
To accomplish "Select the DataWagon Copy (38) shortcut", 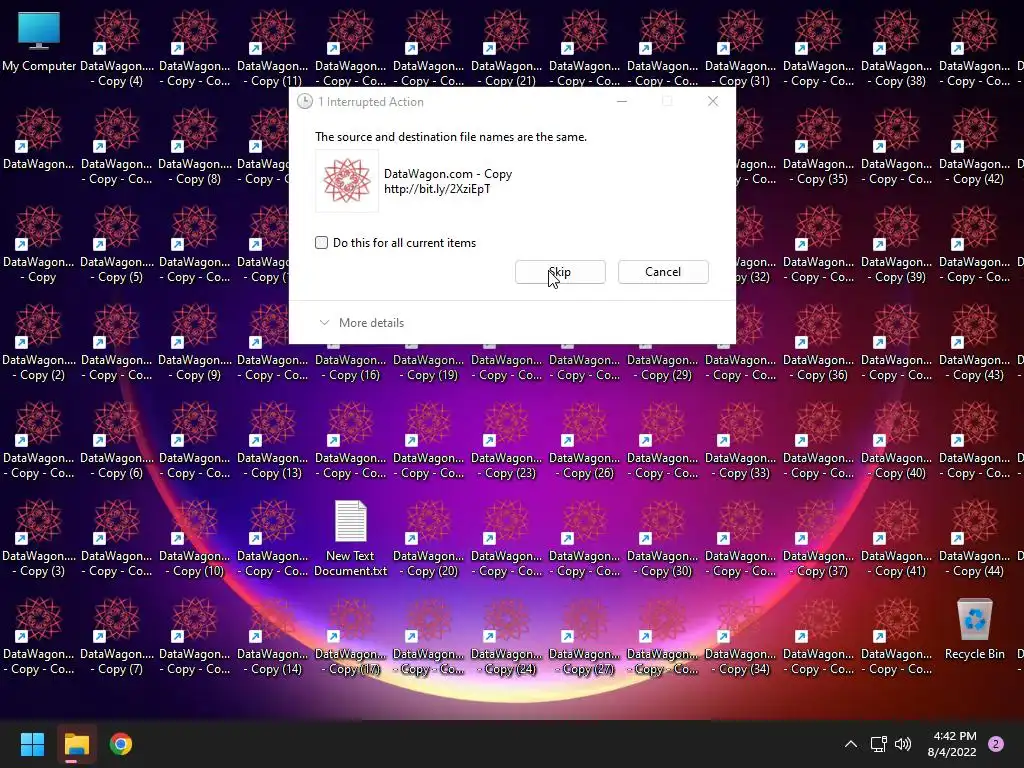I will click(x=897, y=49).
